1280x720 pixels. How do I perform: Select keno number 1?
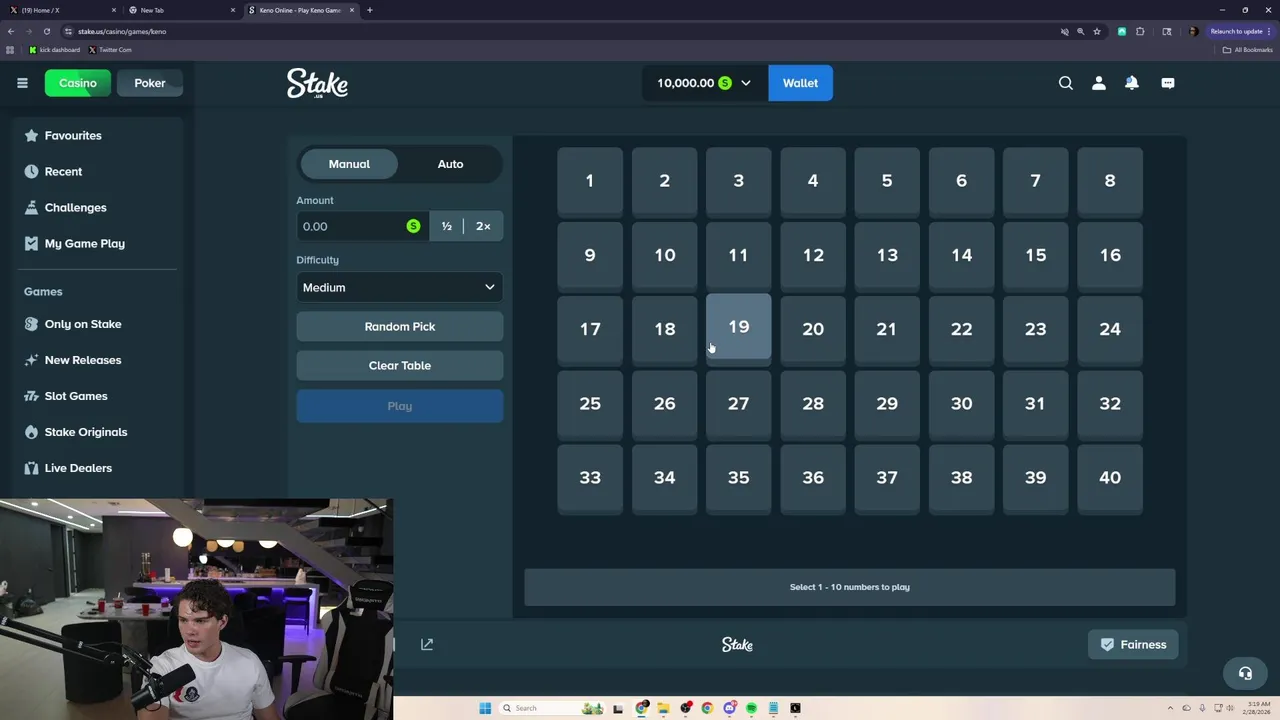pos(590,181)
